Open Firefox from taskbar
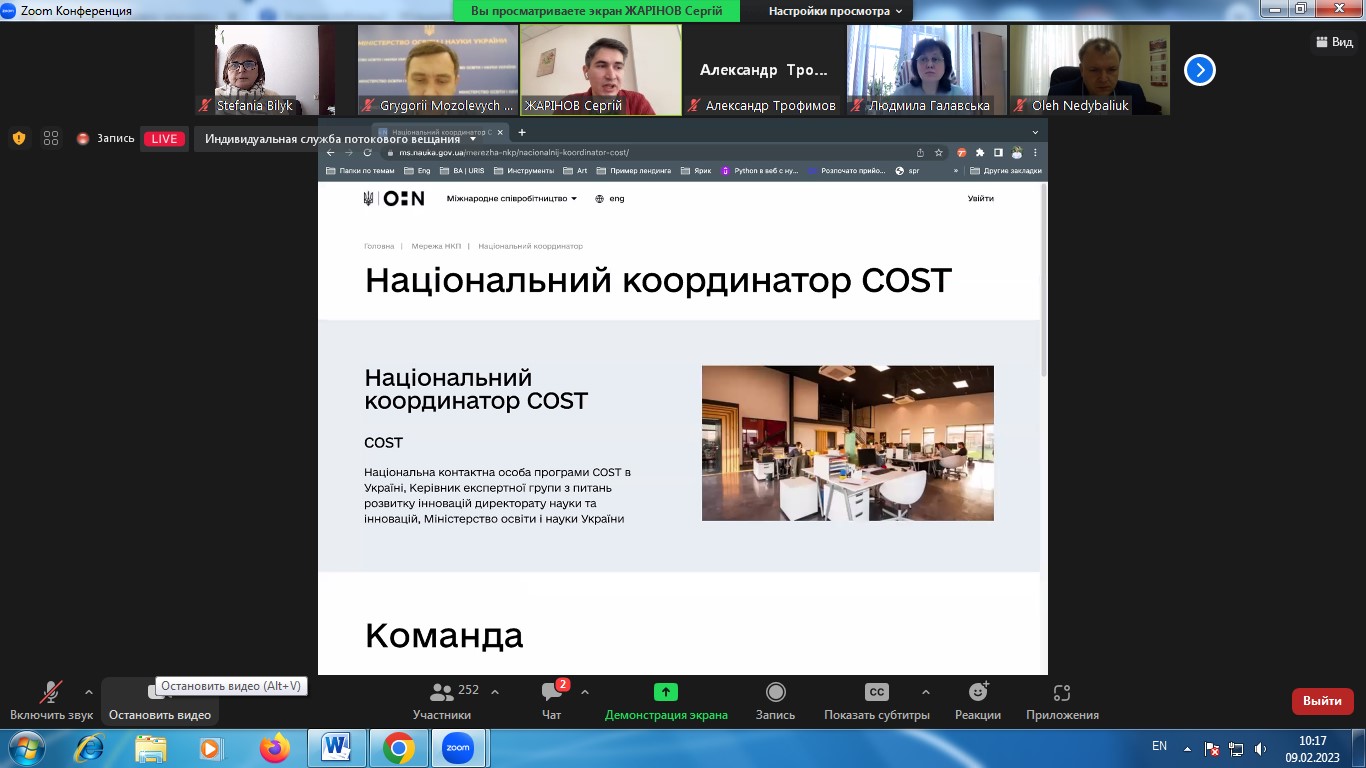 [x=274, y=748]
